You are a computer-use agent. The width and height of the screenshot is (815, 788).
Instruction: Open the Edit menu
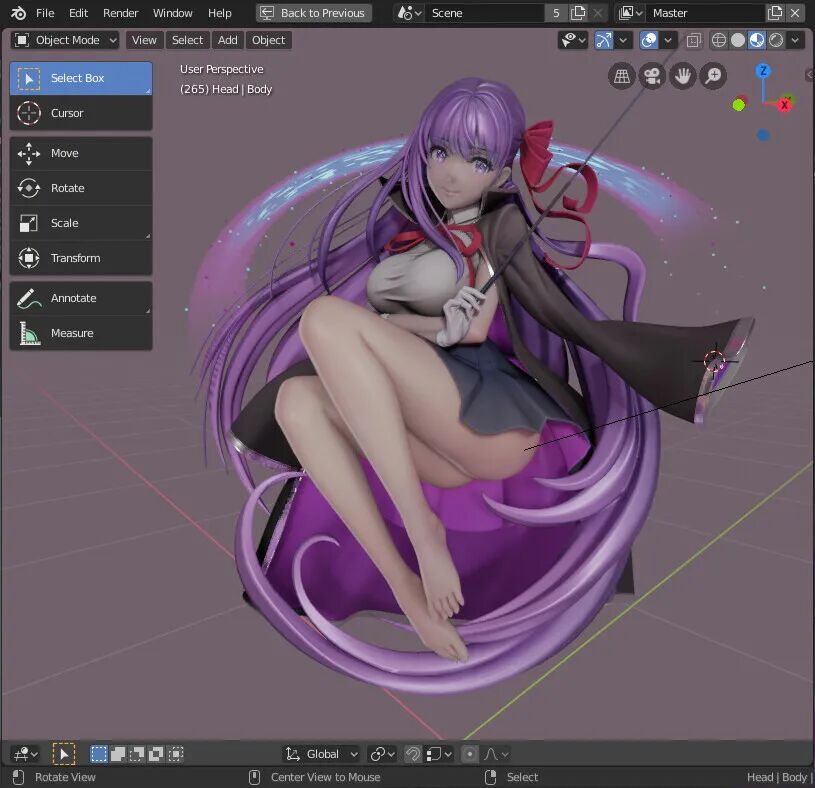[78, 13]
